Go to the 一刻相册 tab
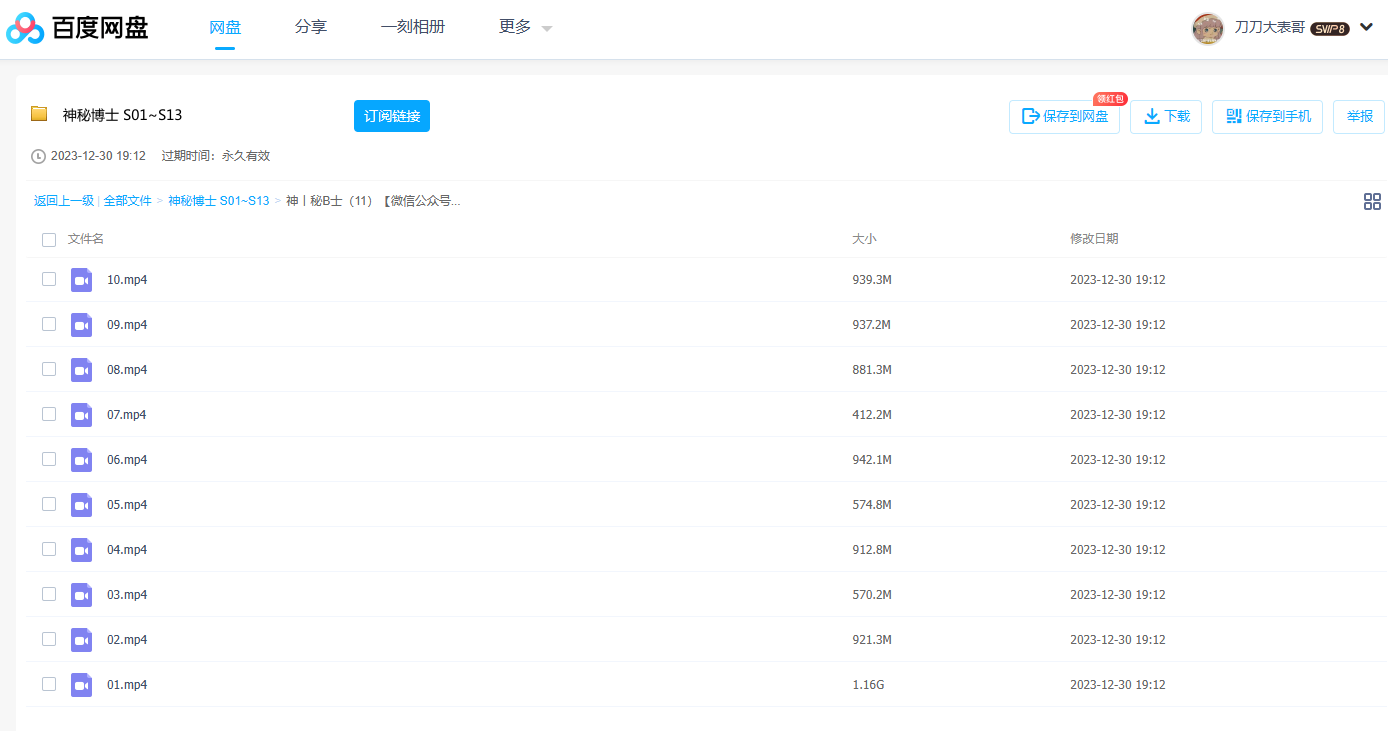Image resolution: width=1388 pixels, height=731 pixels. (412, 27)
